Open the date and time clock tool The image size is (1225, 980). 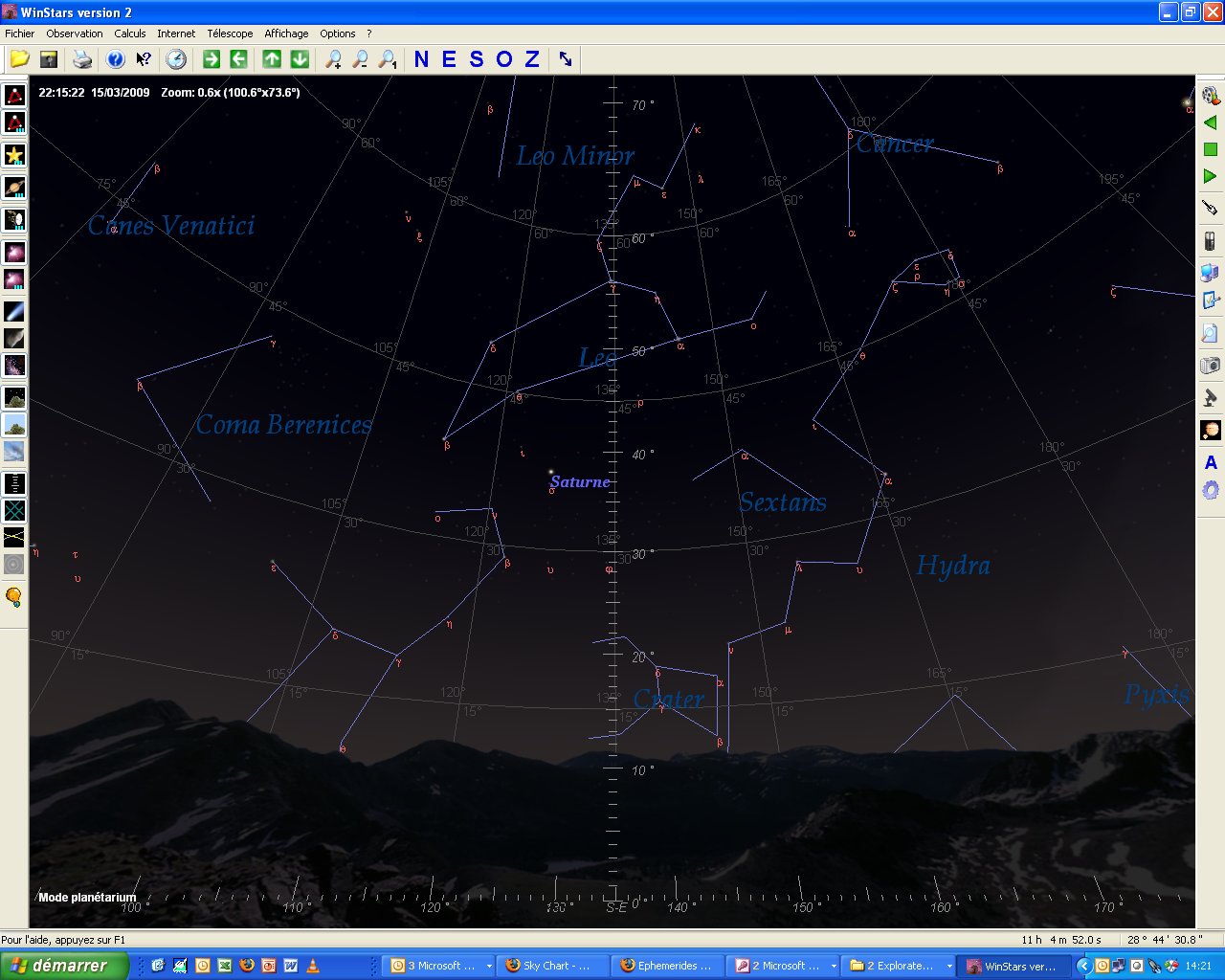(x=176, y=59)
